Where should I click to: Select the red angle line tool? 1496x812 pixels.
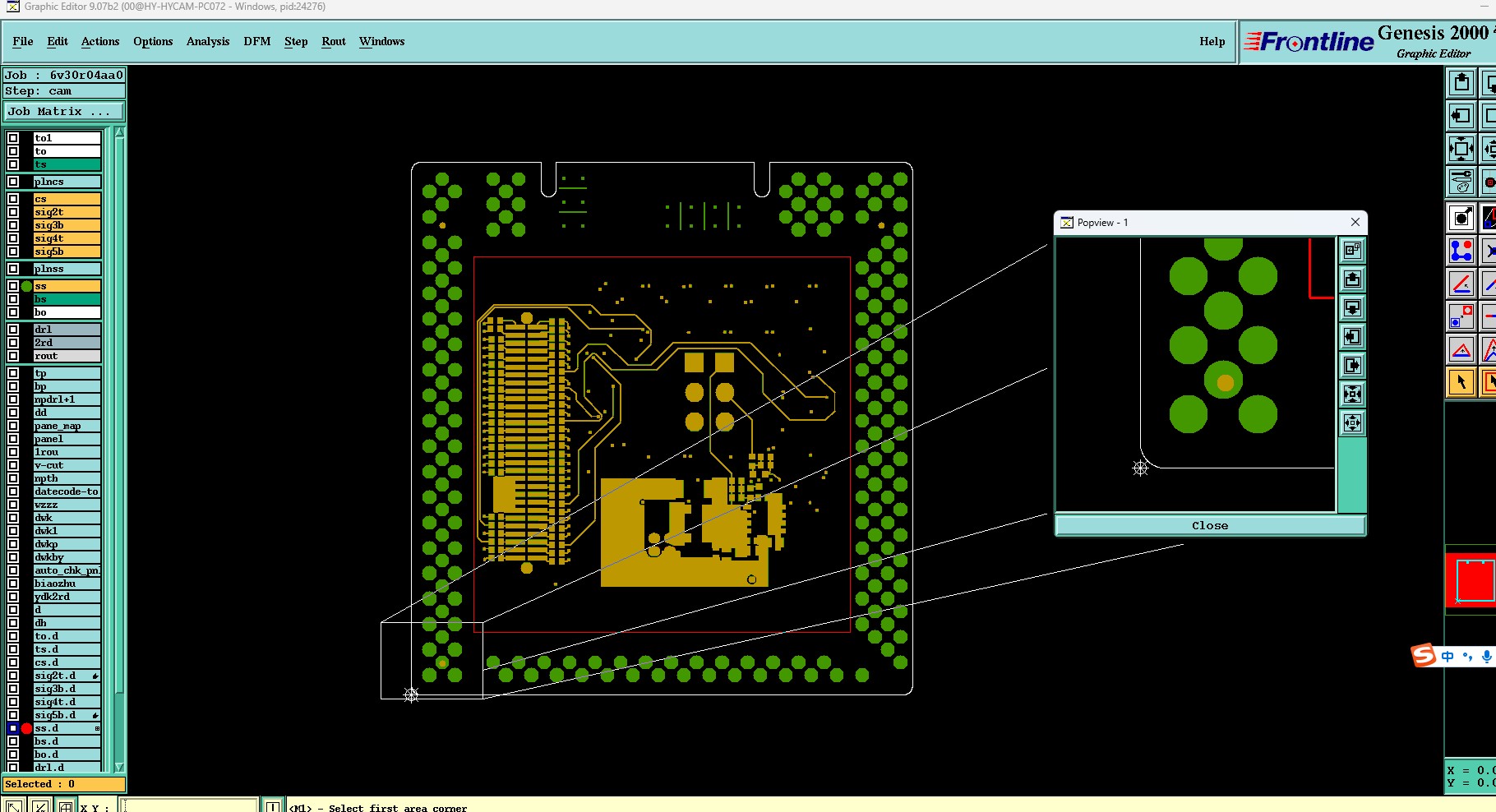click(1461, 284)
